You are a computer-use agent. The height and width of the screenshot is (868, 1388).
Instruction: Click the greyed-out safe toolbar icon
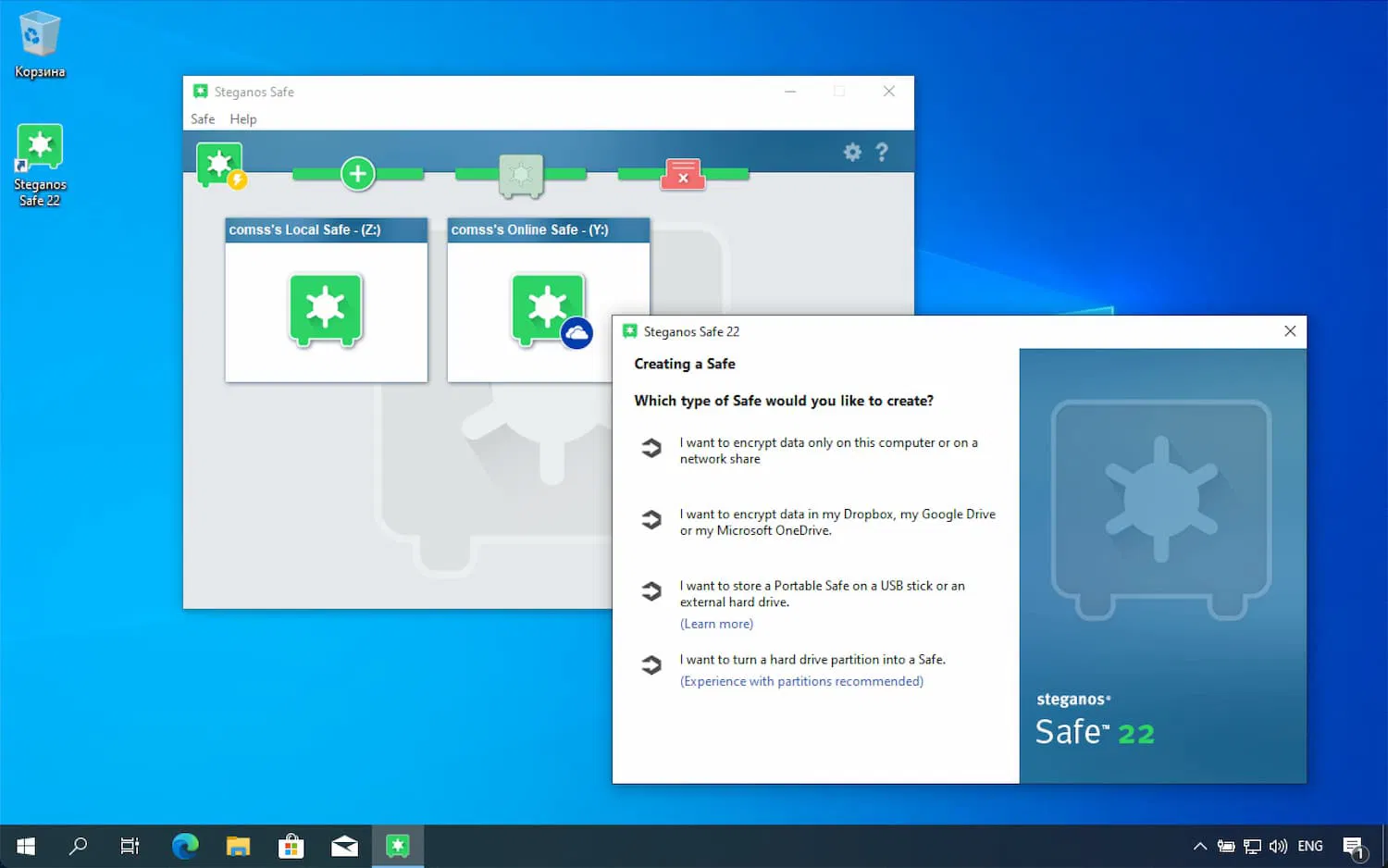(521, 175)
